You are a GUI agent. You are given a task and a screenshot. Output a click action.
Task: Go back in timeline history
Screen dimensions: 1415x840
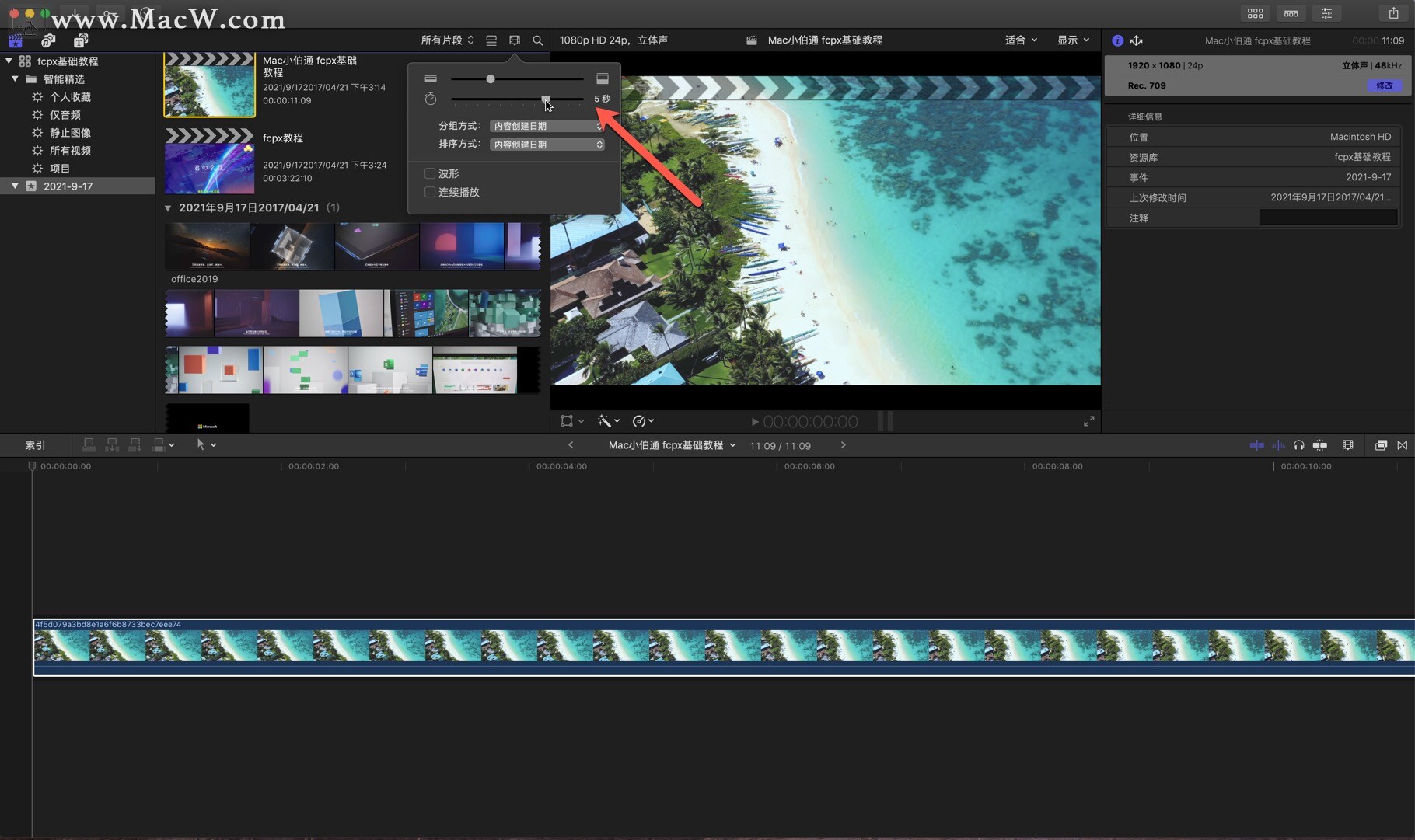tap(571, 445)
